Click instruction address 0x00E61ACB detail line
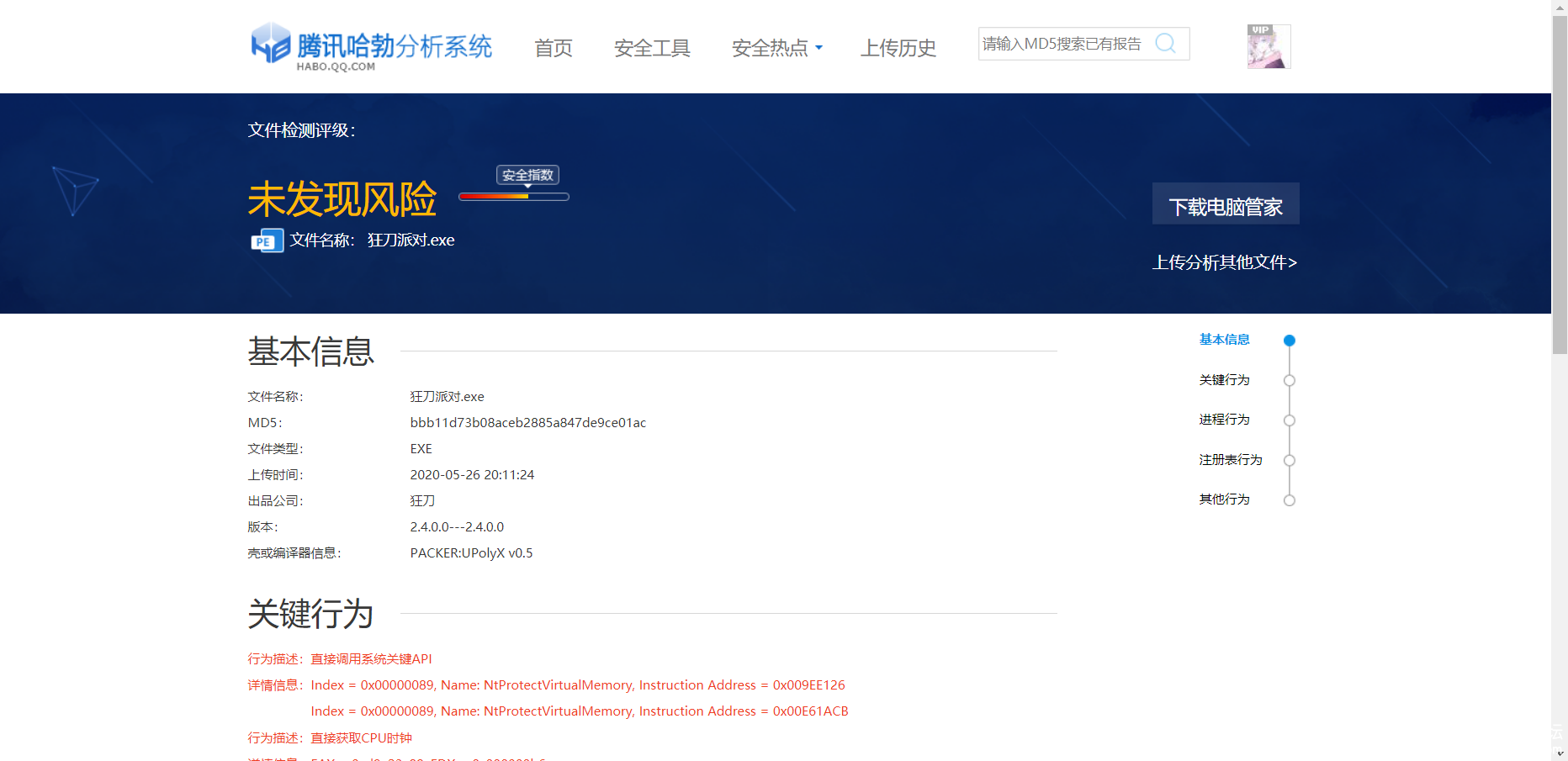This screenshot has width=1568, height=761. 580,711
